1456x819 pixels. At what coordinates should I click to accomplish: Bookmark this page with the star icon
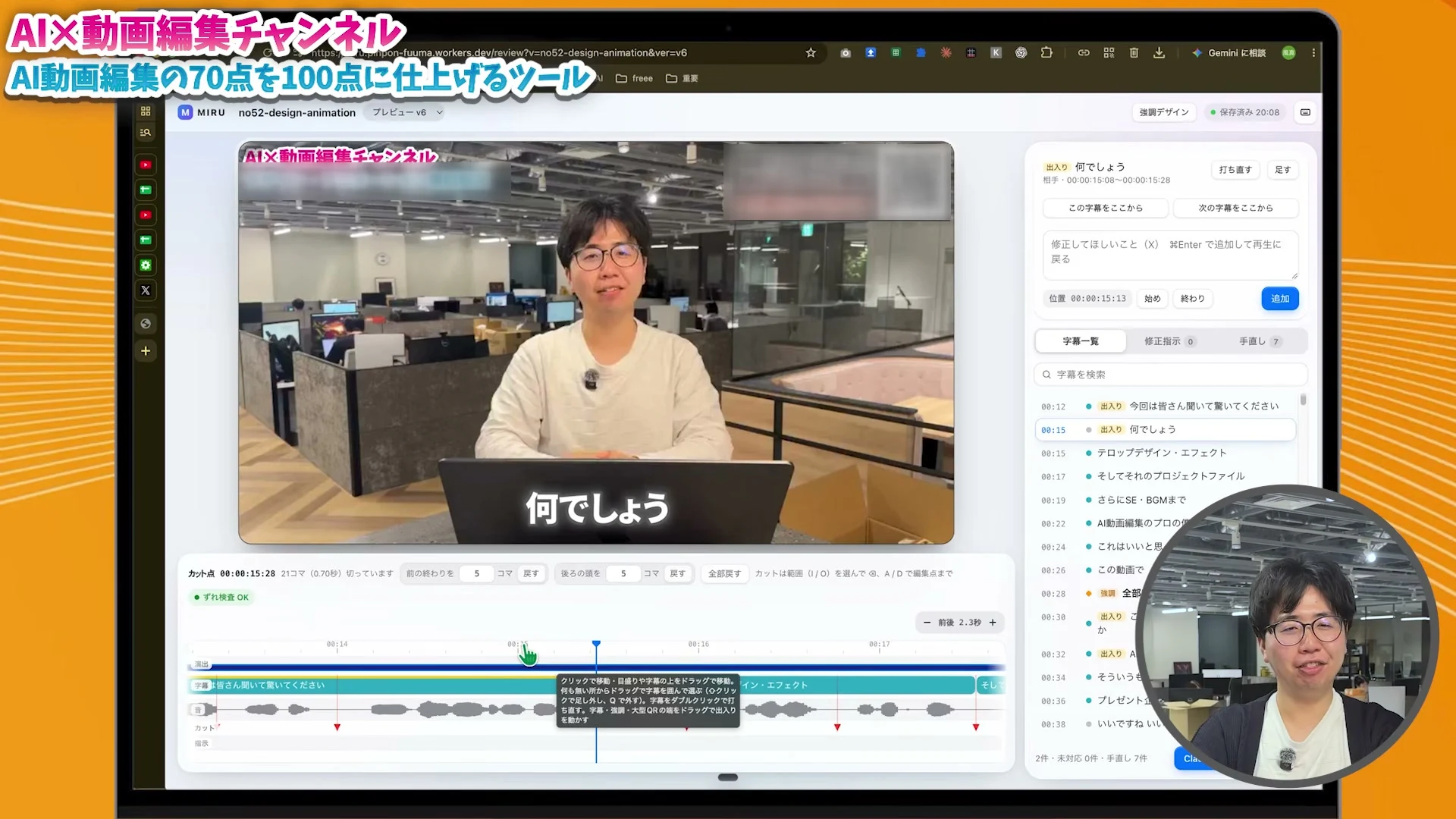(811, 52)
